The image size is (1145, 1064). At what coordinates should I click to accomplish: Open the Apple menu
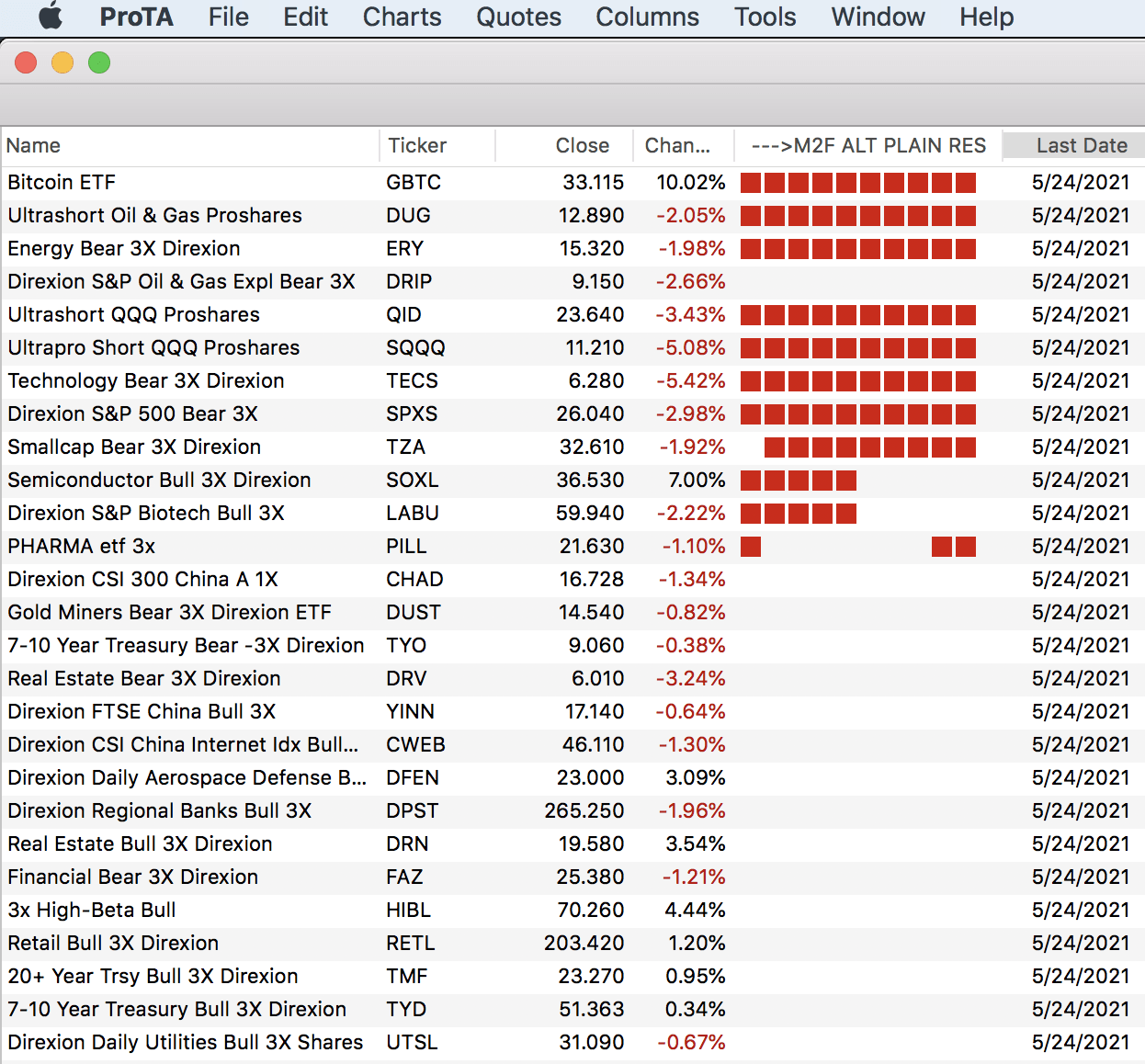[51, 17]
